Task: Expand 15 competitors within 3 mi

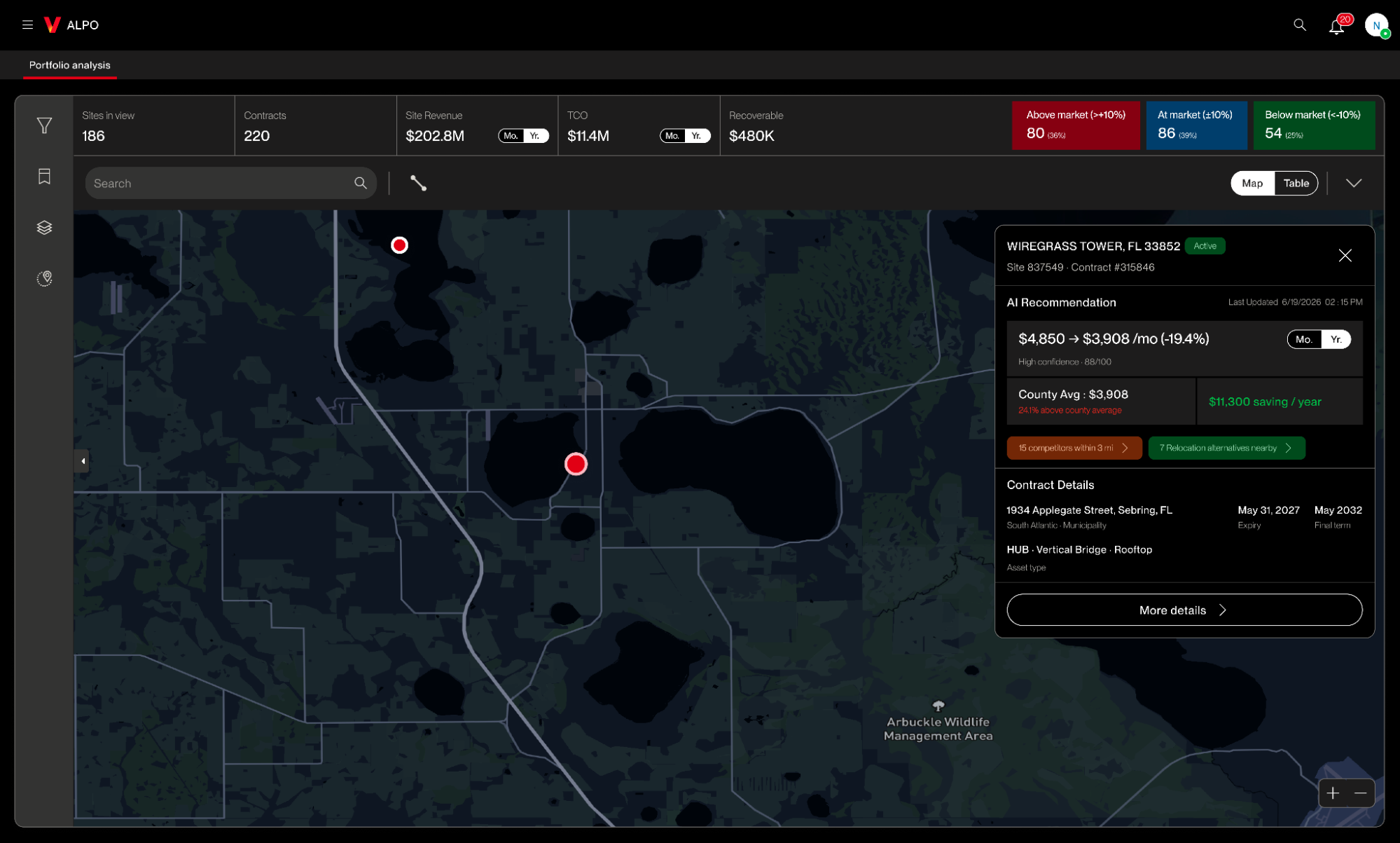Action: [1074, 448]
